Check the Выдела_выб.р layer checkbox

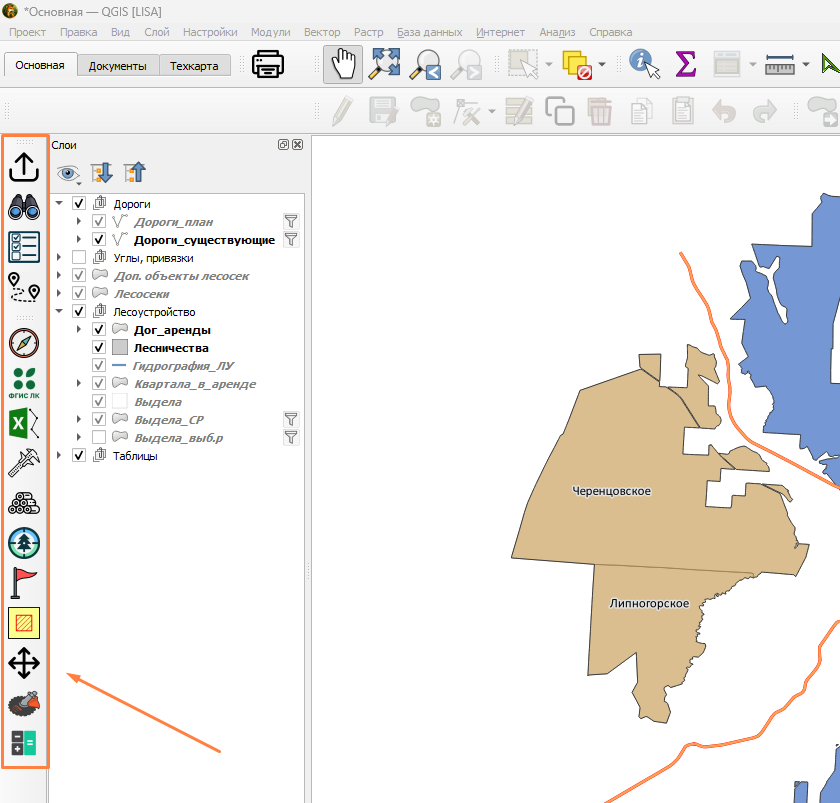tap(99, 437)
